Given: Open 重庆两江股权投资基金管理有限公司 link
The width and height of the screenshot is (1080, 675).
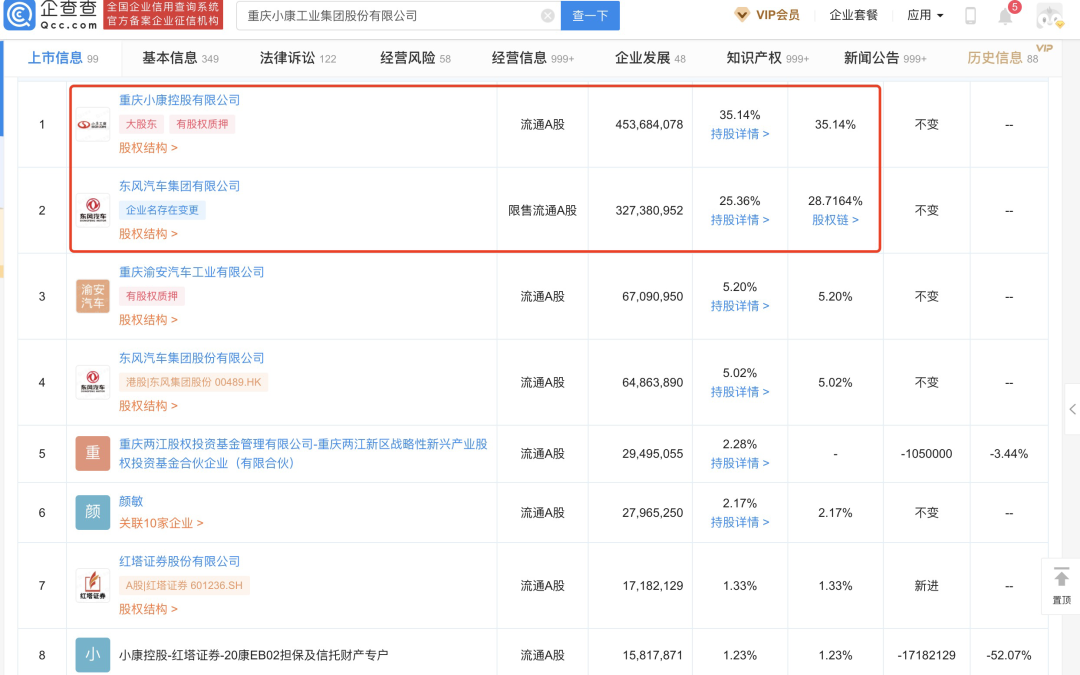Looking at the screenshot, I should (x=303, y=453).
